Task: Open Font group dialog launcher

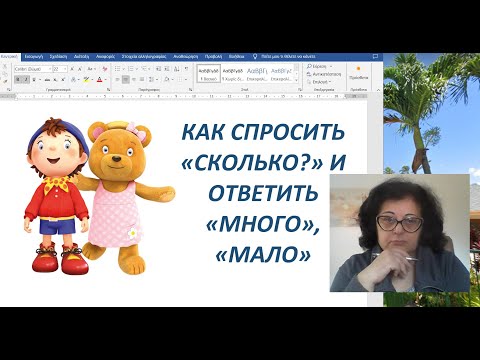Action: click(109, 90)
